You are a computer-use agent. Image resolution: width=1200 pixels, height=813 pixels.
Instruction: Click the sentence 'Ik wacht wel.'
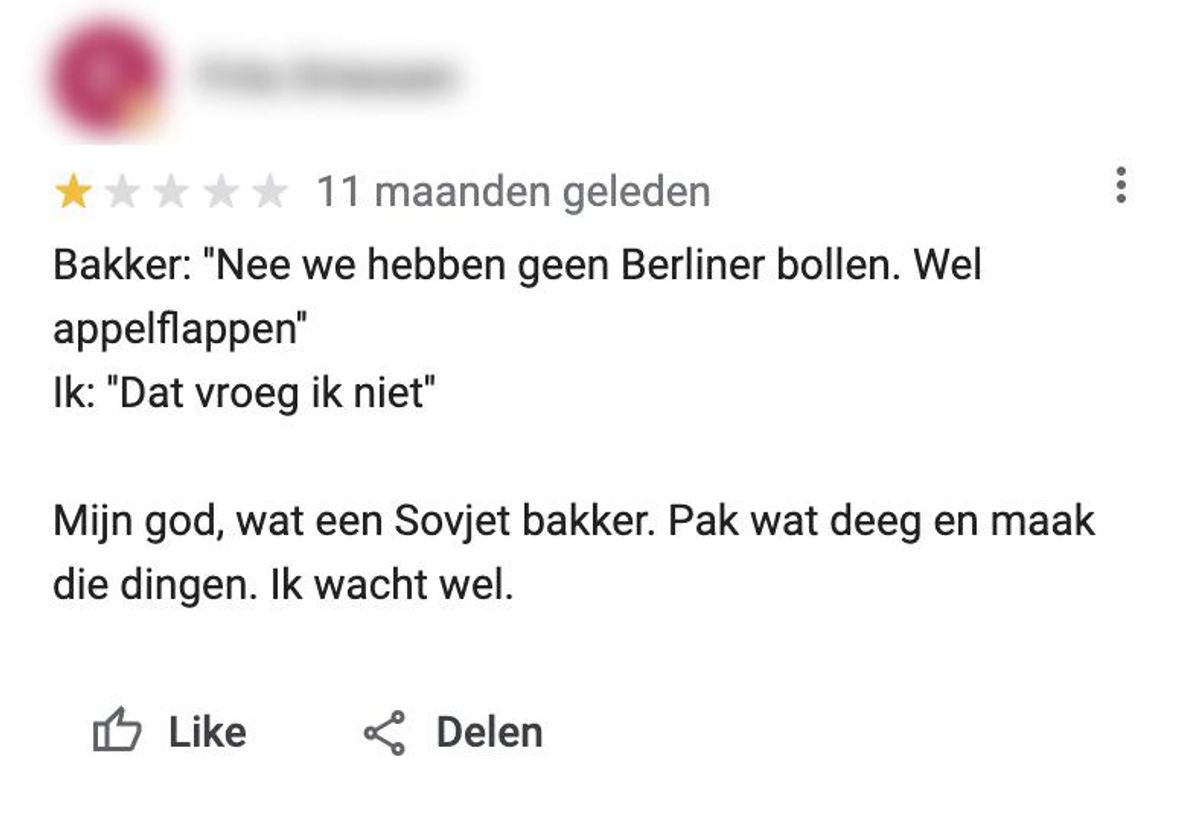[392, 585]
